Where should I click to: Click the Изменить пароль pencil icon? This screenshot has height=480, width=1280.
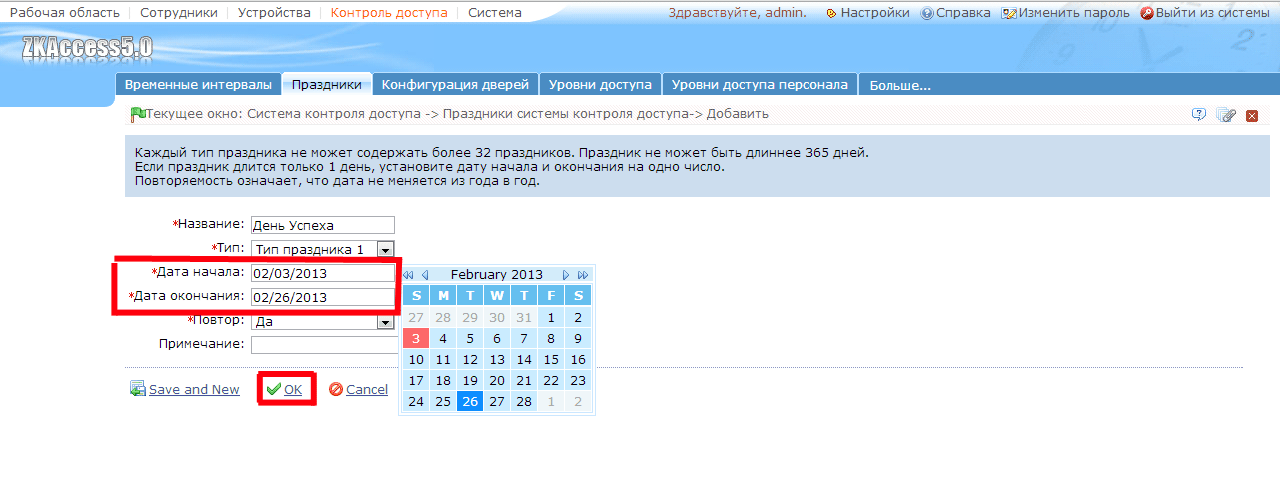click(1009, 14)
